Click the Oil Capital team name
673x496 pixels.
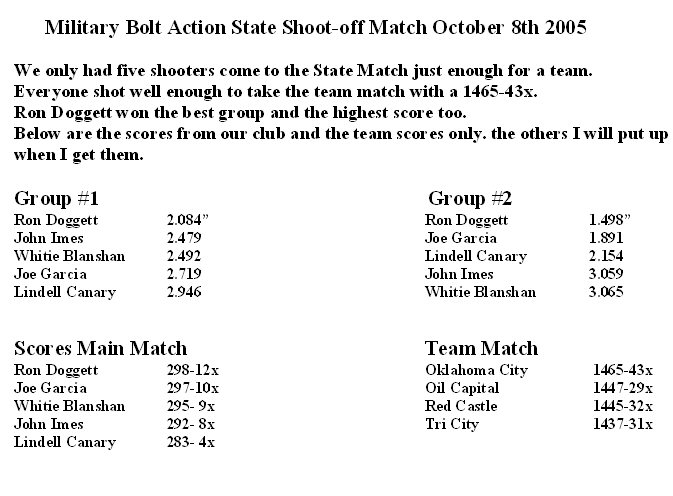tap(461, 387)
